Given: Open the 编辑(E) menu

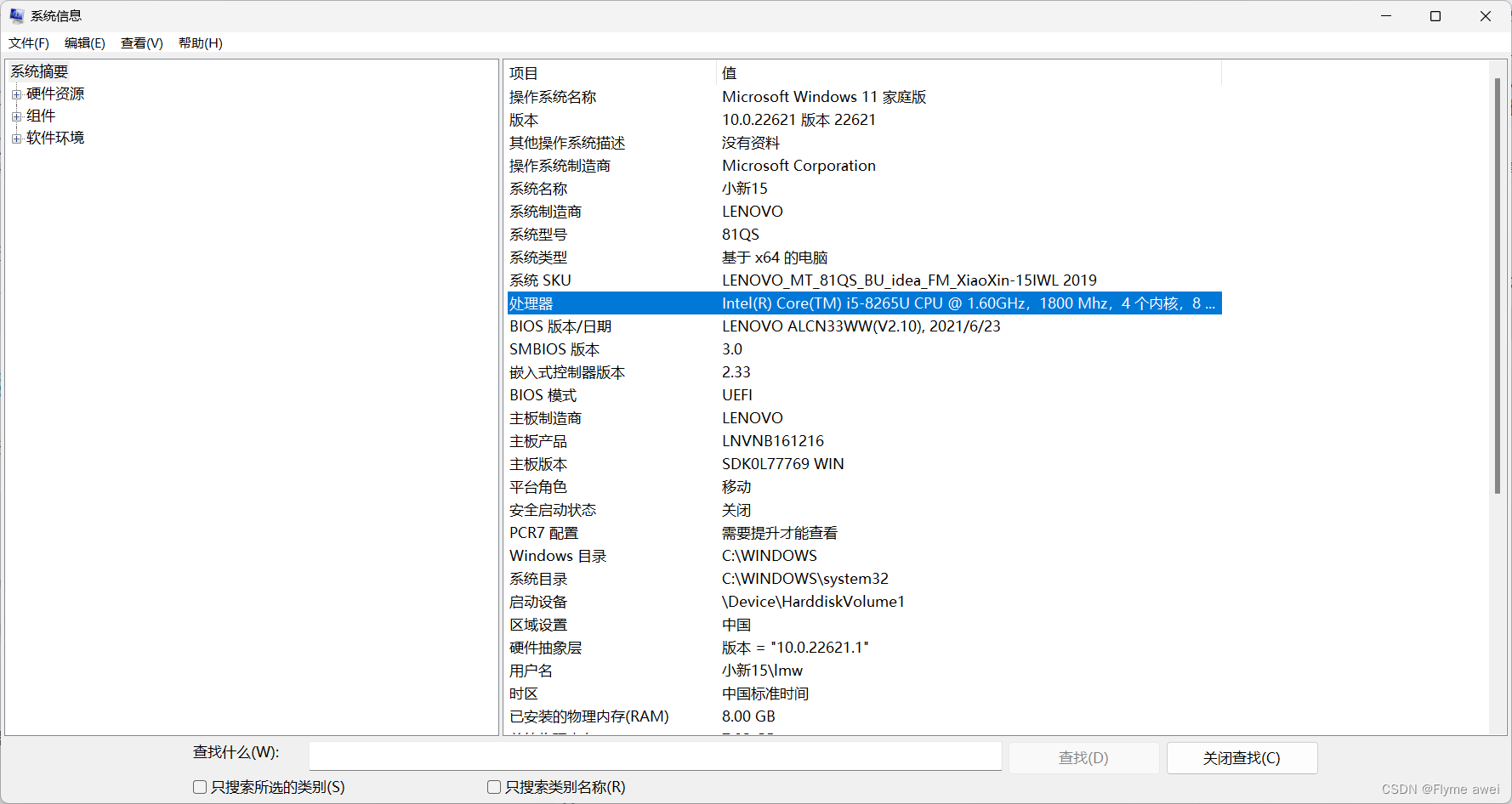Looking at the screenshot, I should (84, 43).
